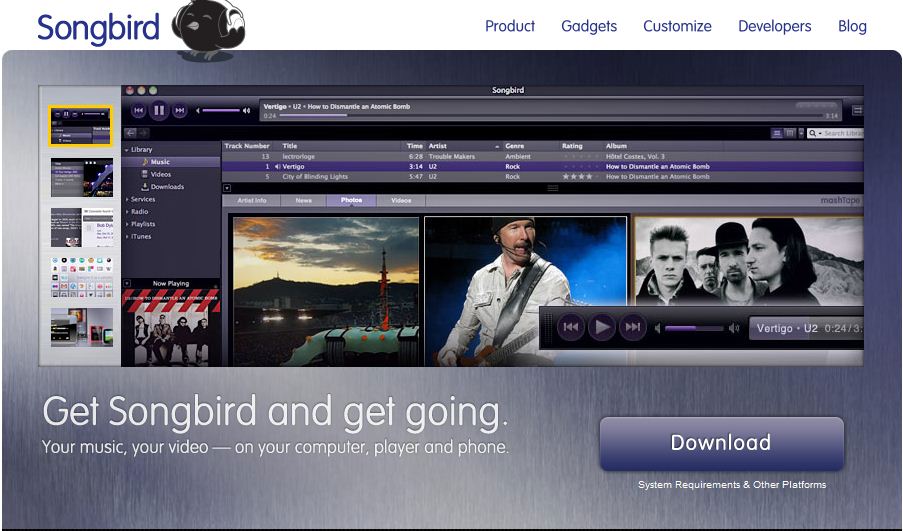Go forward with the right arrow navigation button
The height and width of the screenshot is (531, 903).
(143, 133)
